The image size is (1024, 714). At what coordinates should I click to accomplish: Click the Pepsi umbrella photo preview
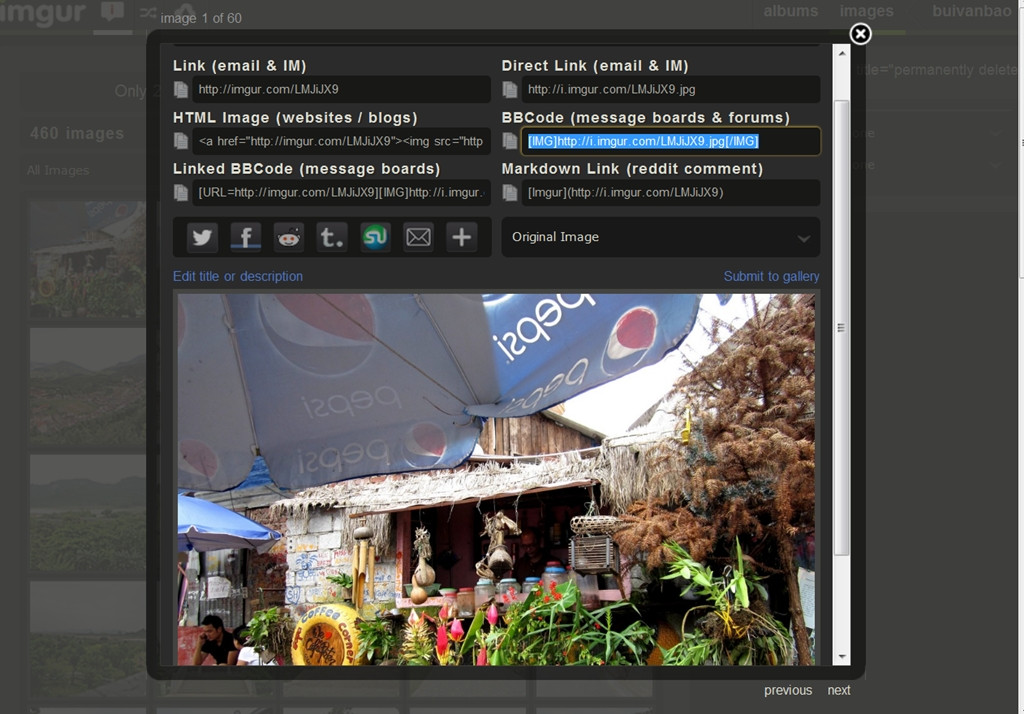coord(496,479)
